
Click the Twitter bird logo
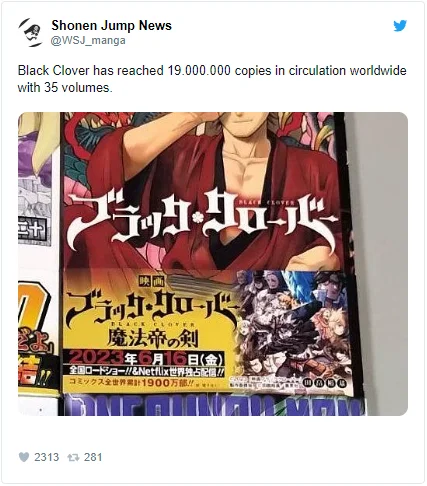point(400,26)
